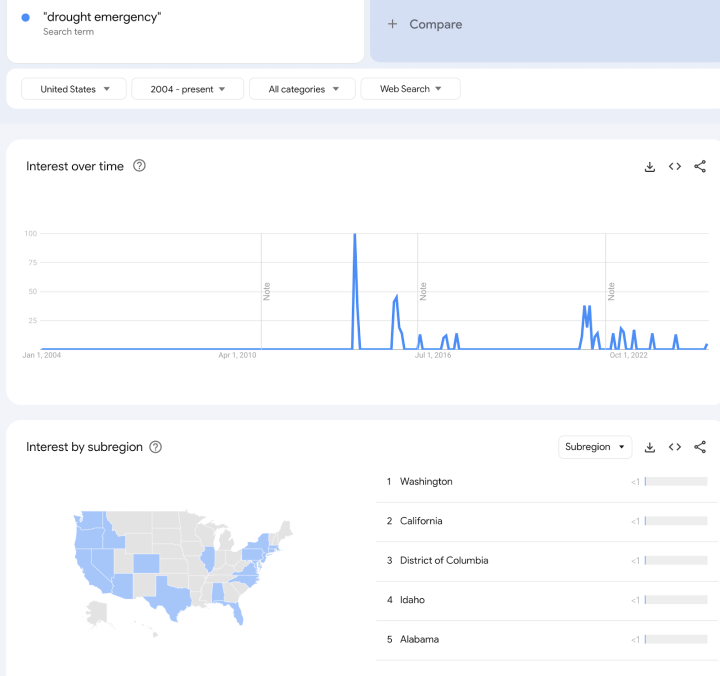
Task: Open the United States region dropdown
Action: pyautogui.click(x=74, y=89)
